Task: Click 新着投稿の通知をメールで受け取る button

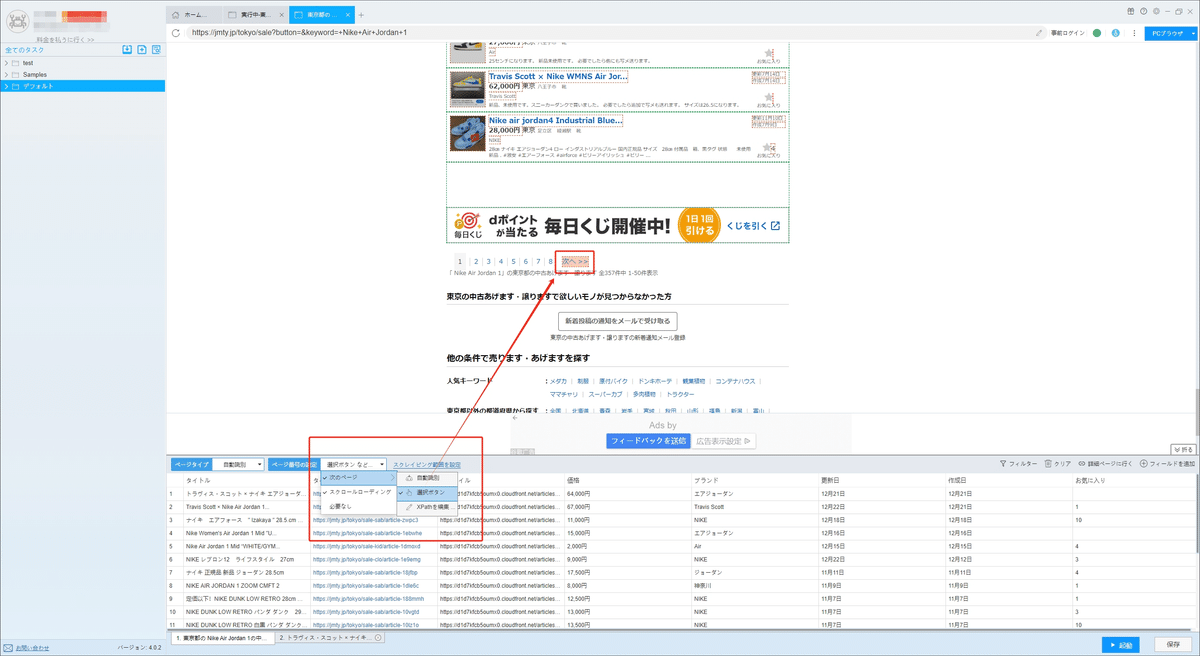Action: click(619, 321)
